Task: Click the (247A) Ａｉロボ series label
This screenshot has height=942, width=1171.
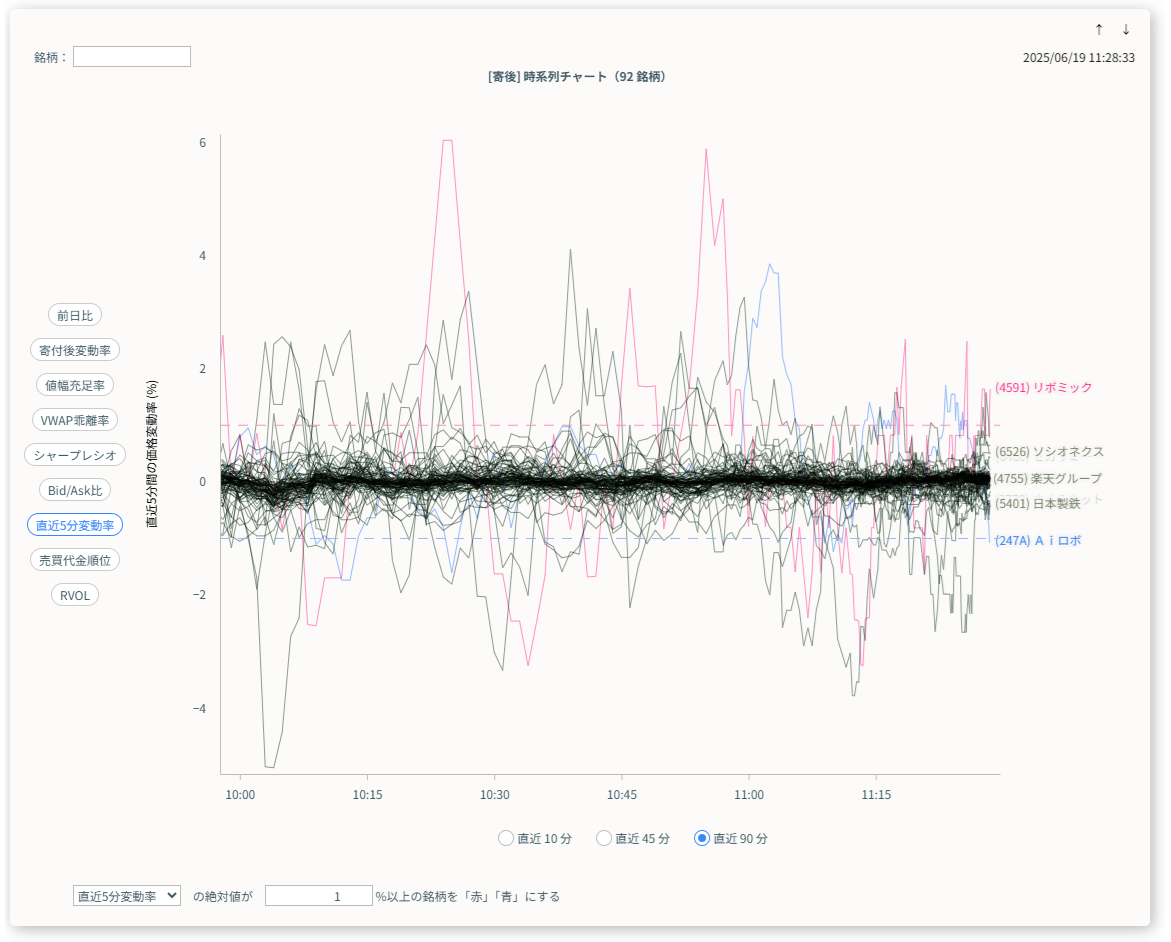Action: pos(1037,540)
